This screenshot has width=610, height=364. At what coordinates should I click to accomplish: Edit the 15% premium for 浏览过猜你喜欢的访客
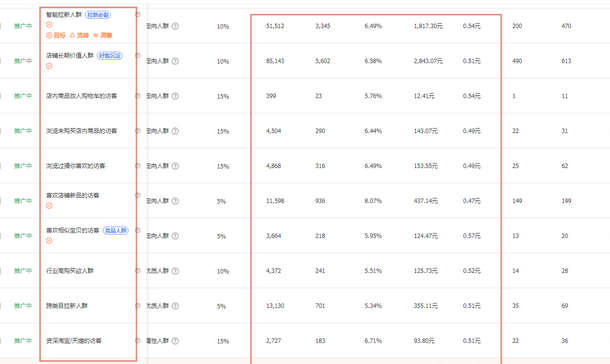223,166
